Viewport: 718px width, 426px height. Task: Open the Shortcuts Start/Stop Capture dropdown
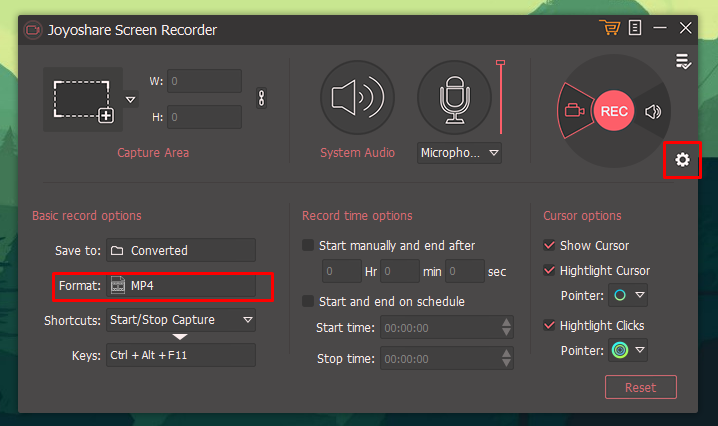pos(181,320)
